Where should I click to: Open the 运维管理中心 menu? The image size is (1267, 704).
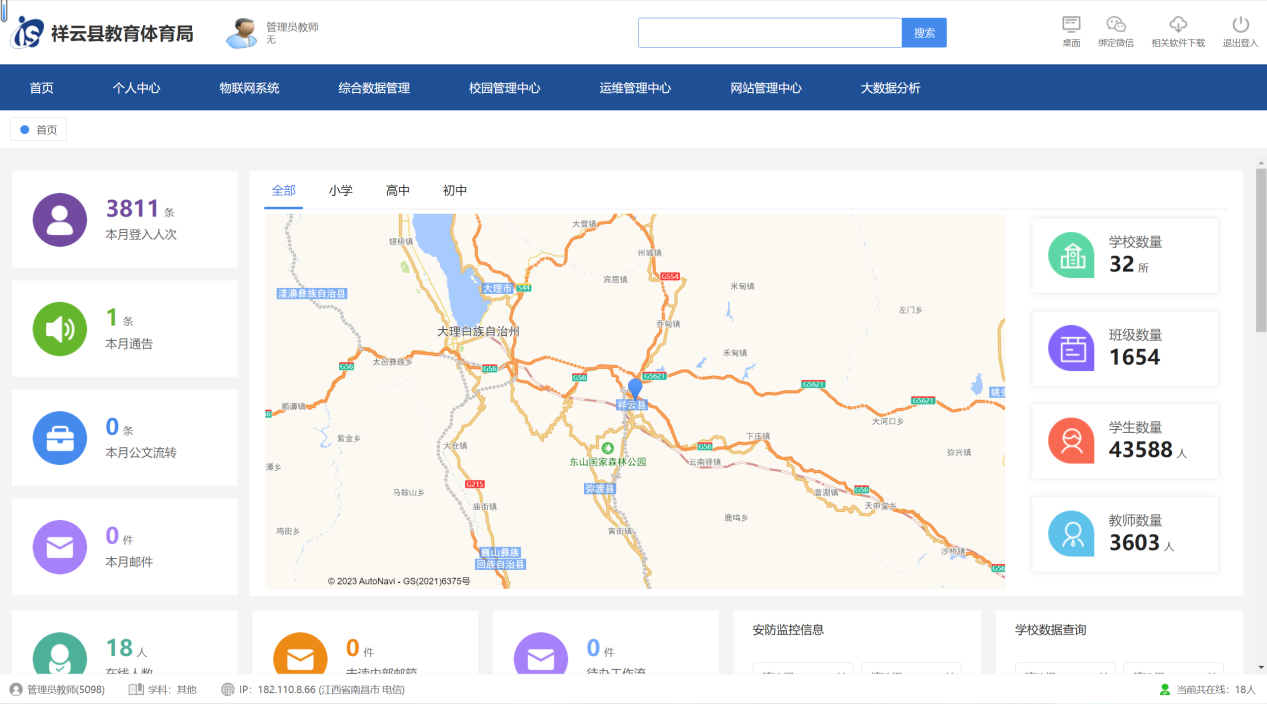[635, 88]
